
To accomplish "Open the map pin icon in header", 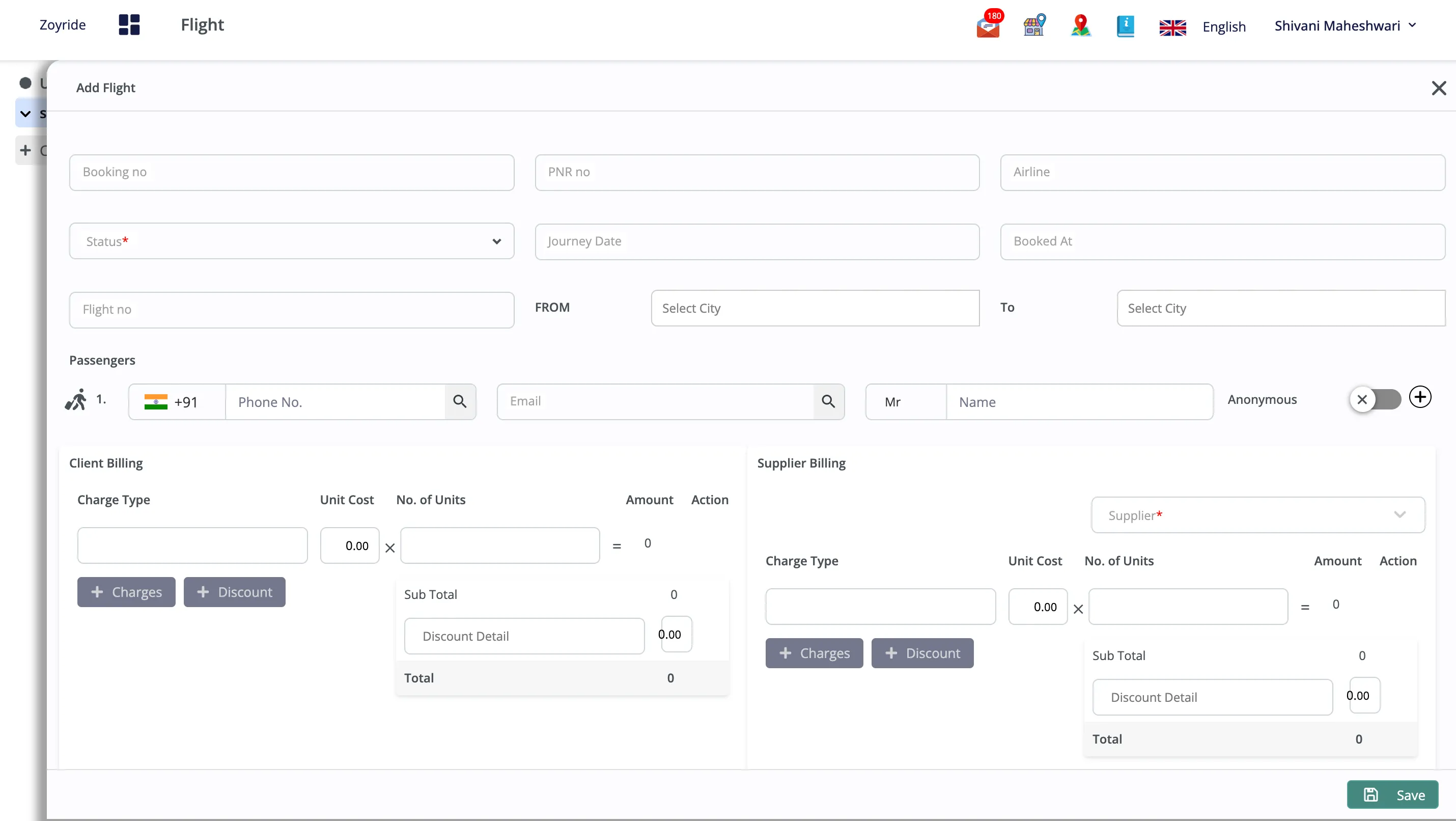I will point(1081,25).
